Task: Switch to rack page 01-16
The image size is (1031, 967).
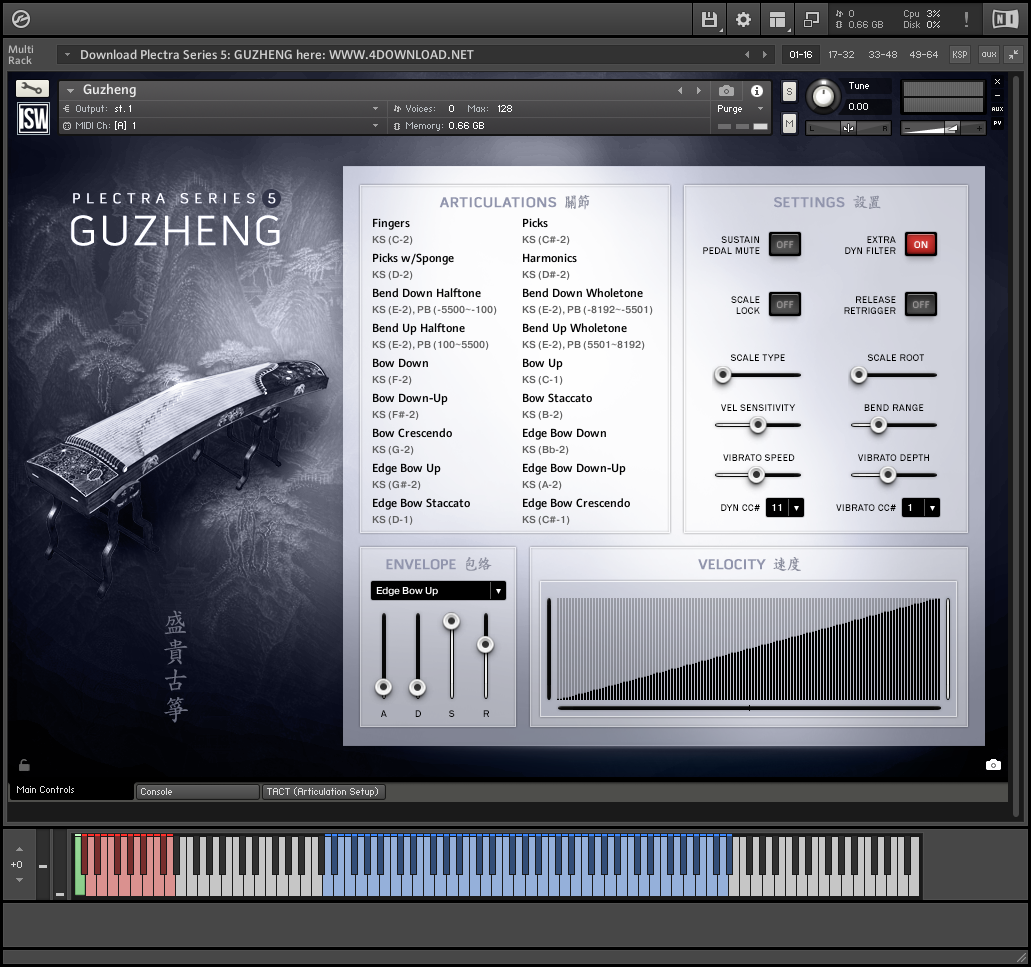Action: click(x=800, y=55)
